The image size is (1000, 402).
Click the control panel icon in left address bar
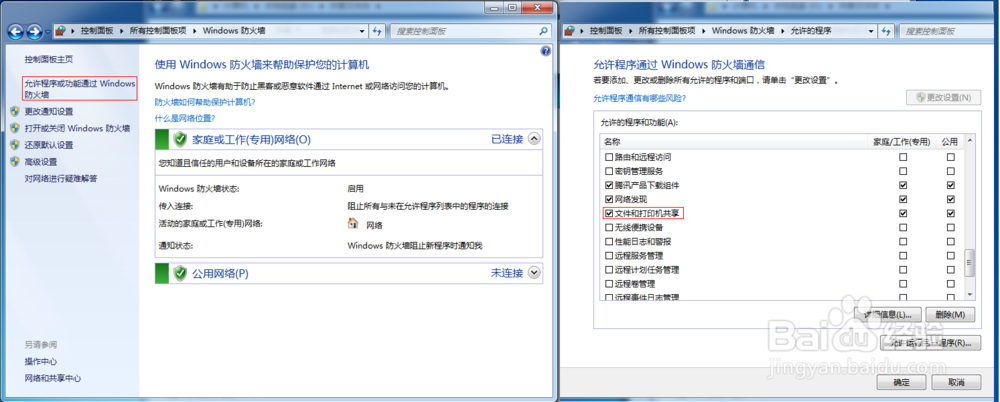61,31
